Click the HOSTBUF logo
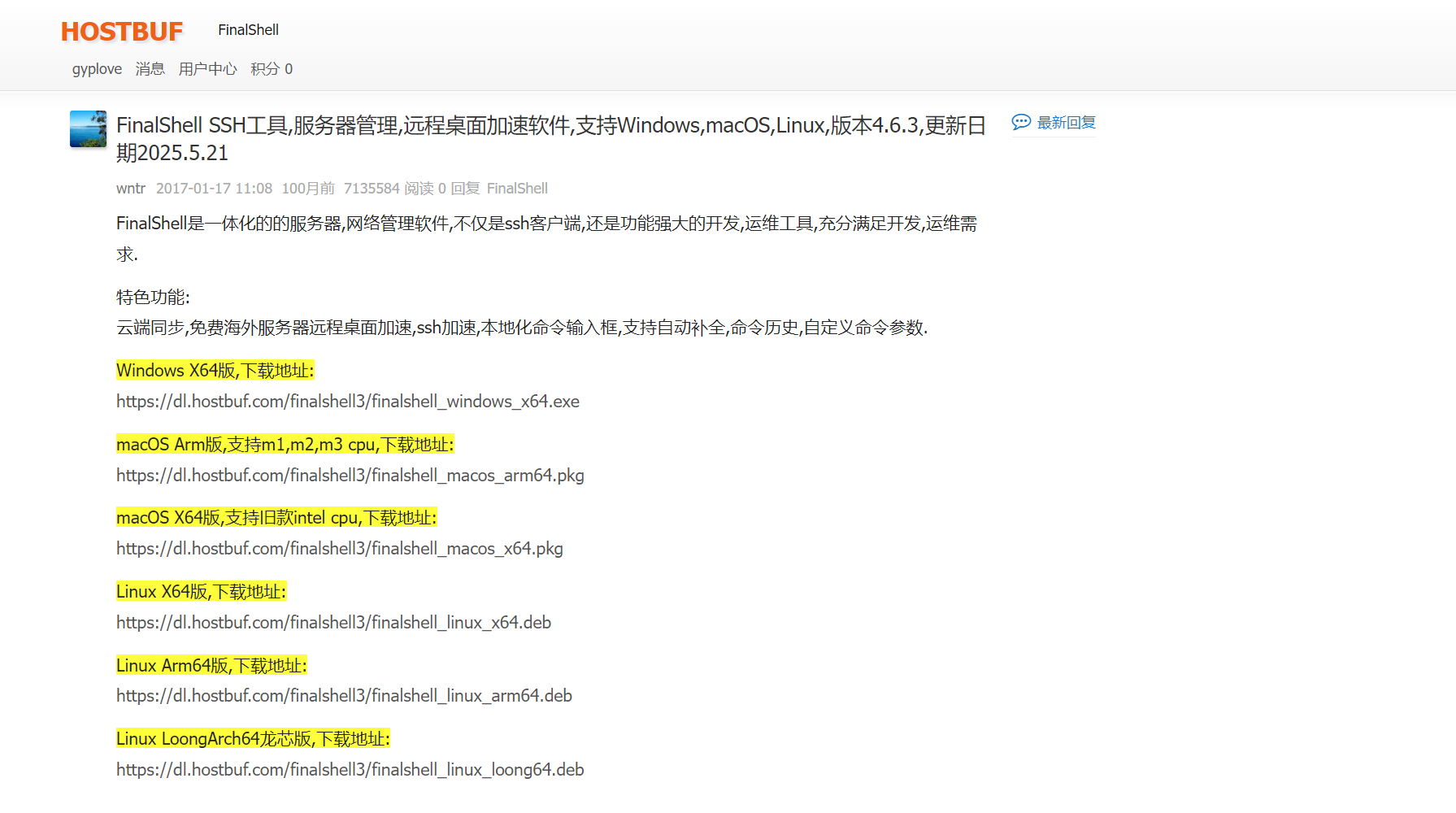 [x=122, y=31]
